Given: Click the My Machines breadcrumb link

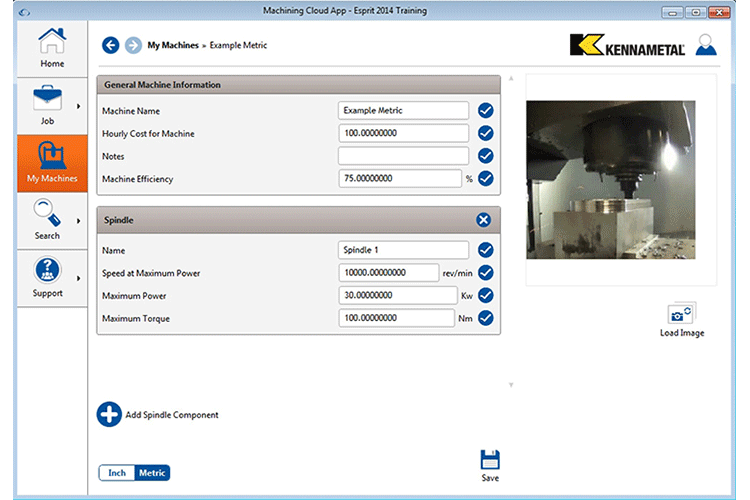Looking at the screenshot, I should (173, 45).
